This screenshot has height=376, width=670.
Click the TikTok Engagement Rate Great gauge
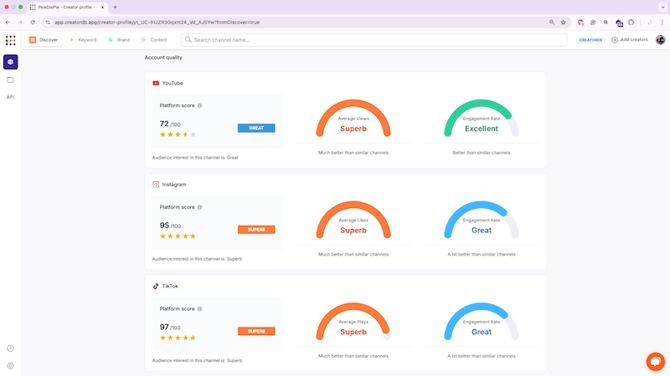pos(482,322)
